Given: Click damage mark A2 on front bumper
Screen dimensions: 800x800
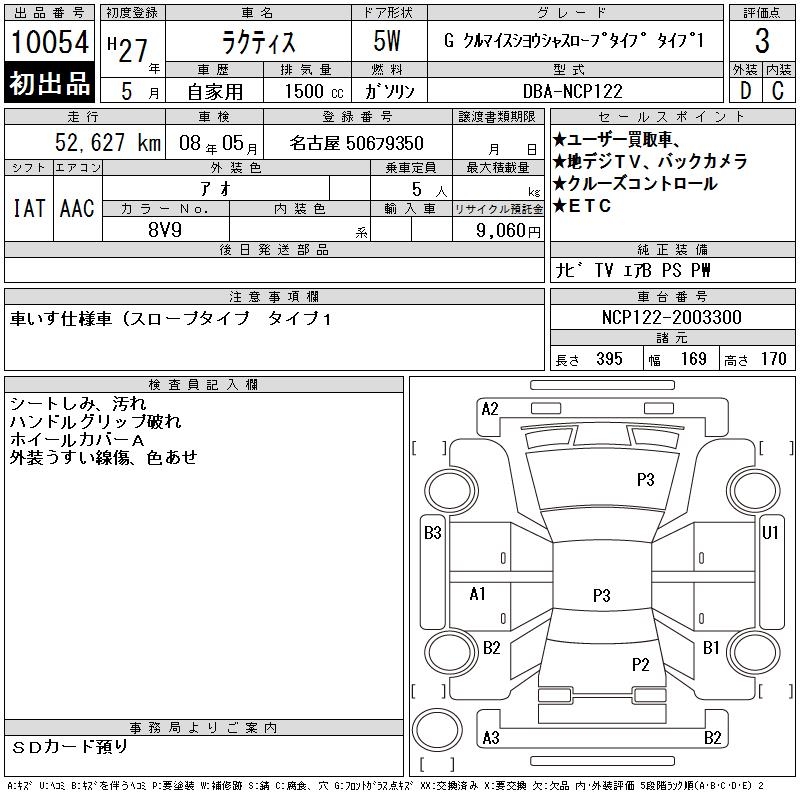Looking at the screenshot, I should coord(490,409).
